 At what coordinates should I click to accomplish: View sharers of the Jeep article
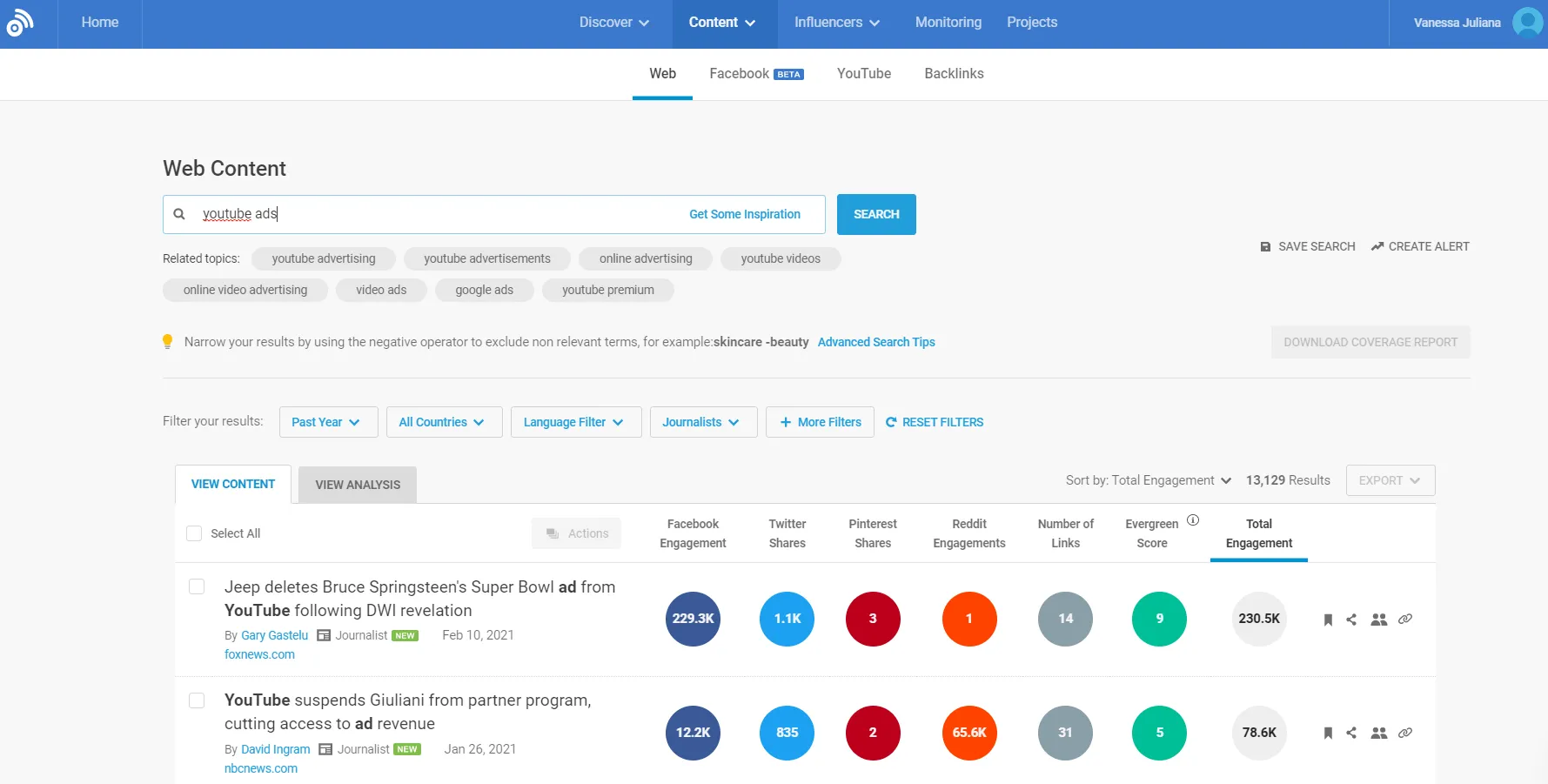point(1378,620)
